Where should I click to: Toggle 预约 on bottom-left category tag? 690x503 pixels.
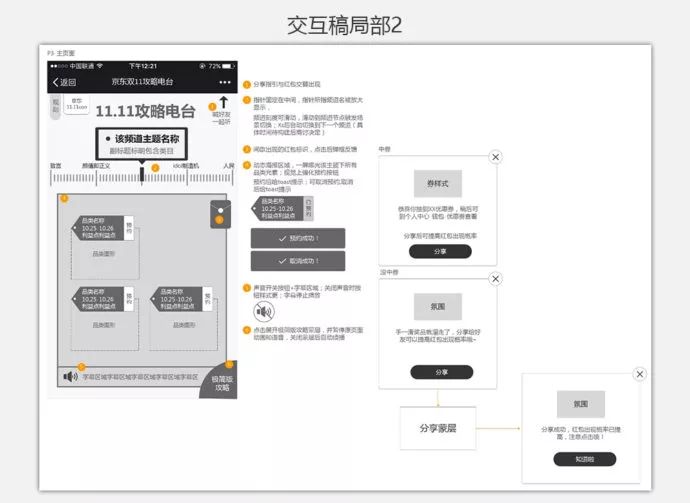click(128, 299)
